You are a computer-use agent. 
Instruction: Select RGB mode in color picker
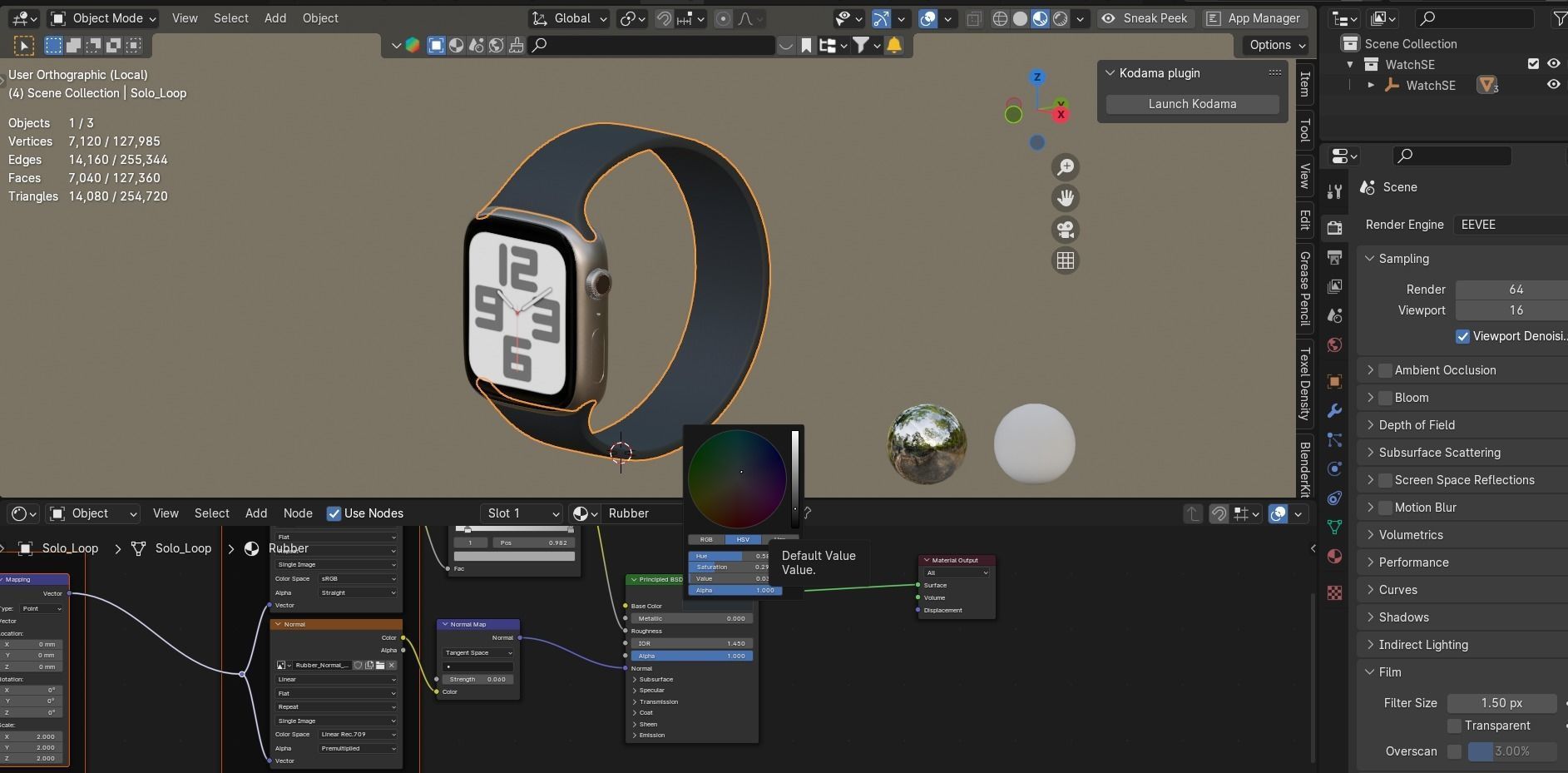click(x=706, y=539)
